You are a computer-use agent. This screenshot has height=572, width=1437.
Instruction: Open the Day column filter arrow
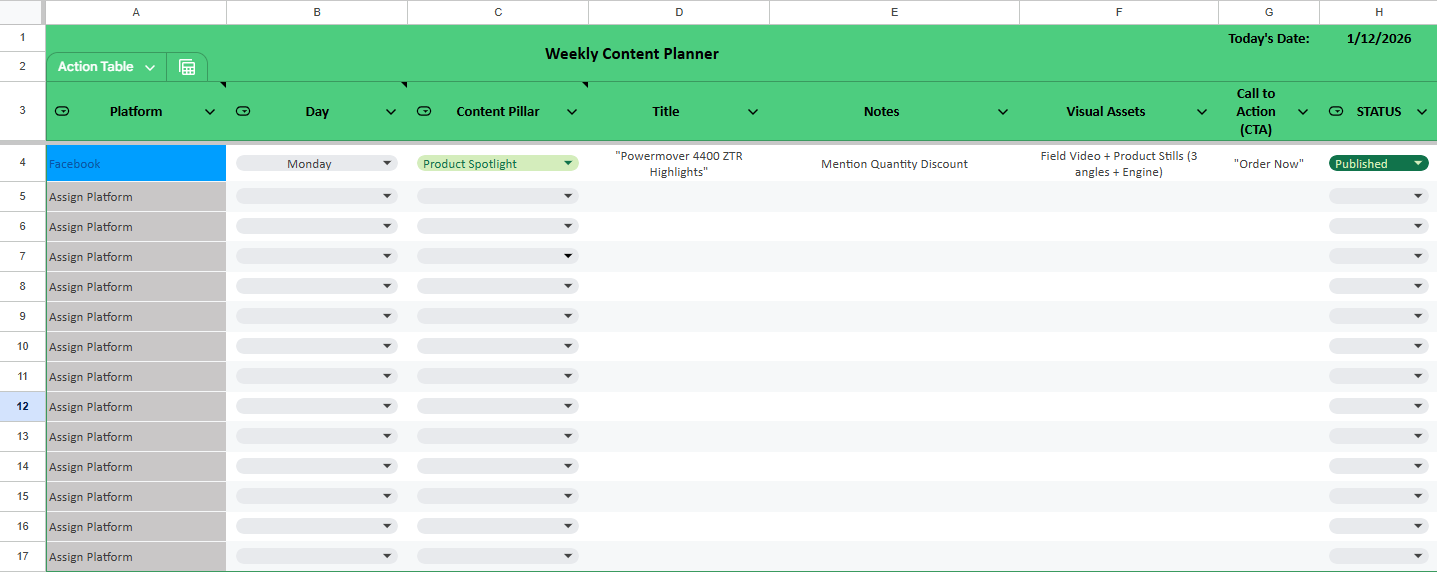[391, 112]
